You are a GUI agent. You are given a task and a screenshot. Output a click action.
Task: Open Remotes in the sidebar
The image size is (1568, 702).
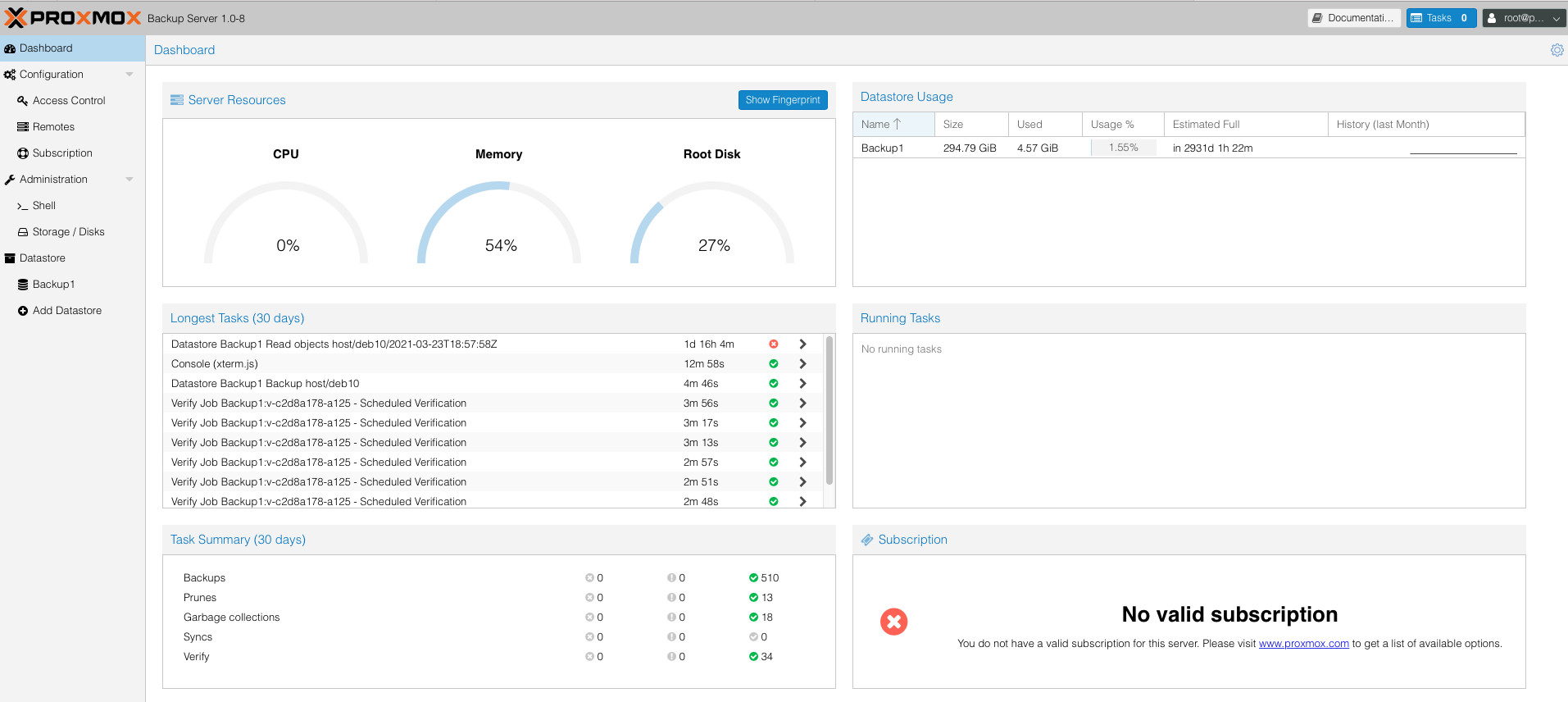pyautogui.click(x=73, y=127)
